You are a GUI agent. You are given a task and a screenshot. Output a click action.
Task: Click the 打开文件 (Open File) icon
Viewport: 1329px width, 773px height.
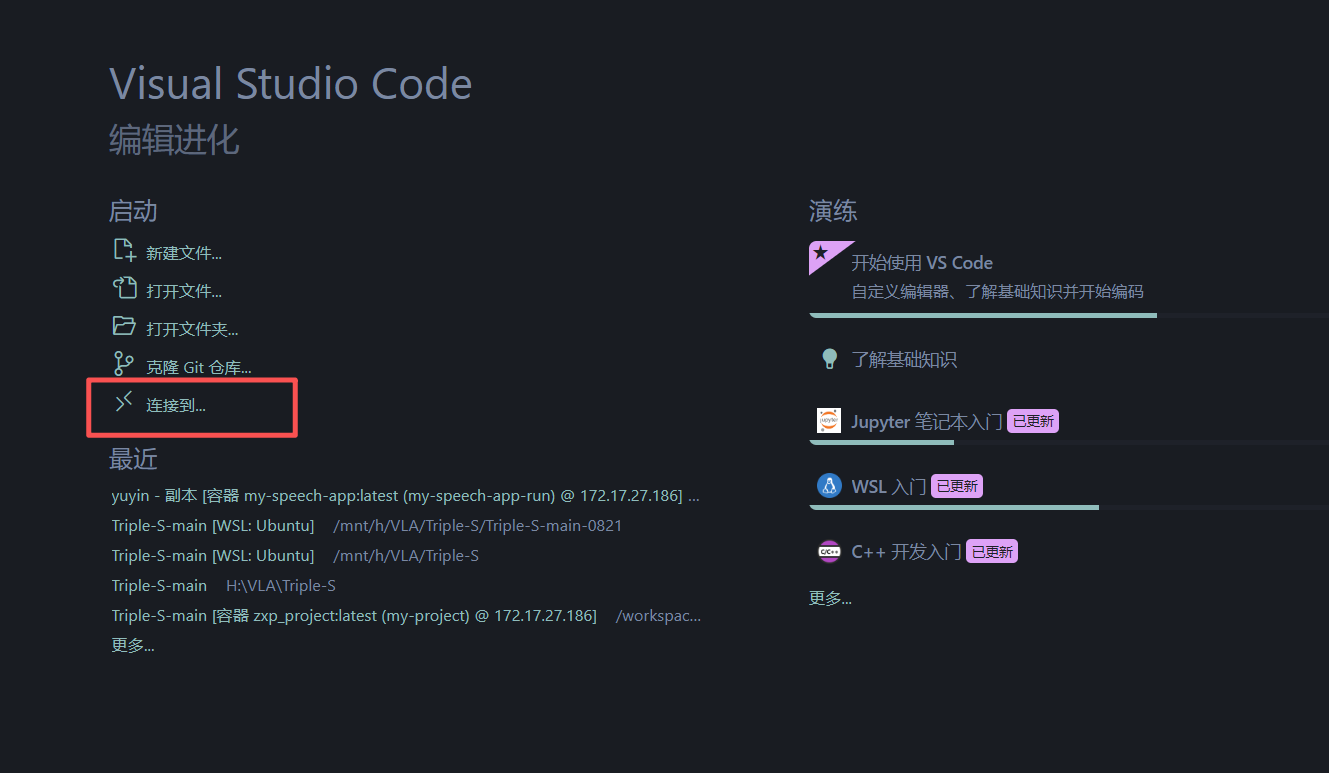pos(124,289)
